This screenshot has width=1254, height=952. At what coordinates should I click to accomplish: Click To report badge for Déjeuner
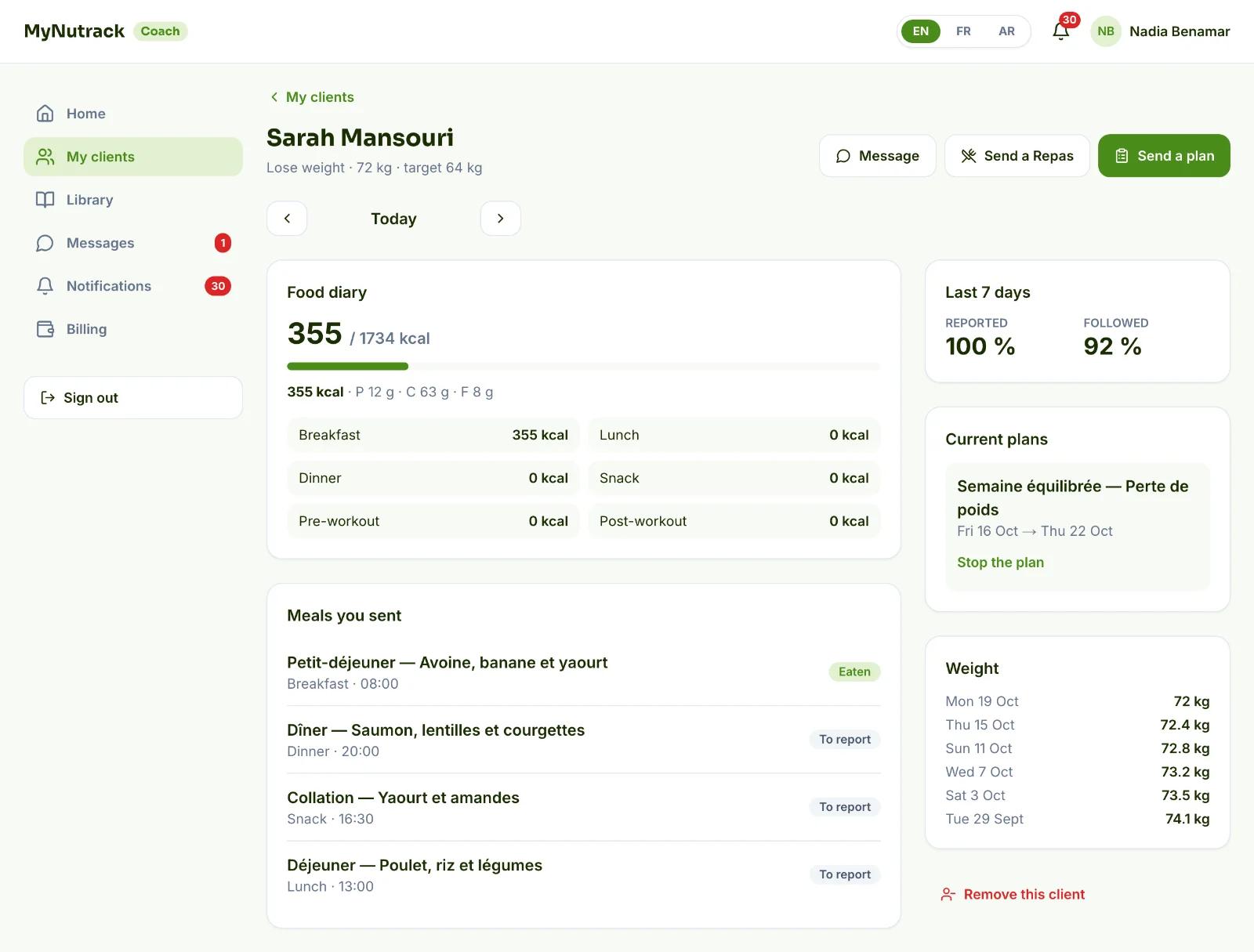(845, 874)
